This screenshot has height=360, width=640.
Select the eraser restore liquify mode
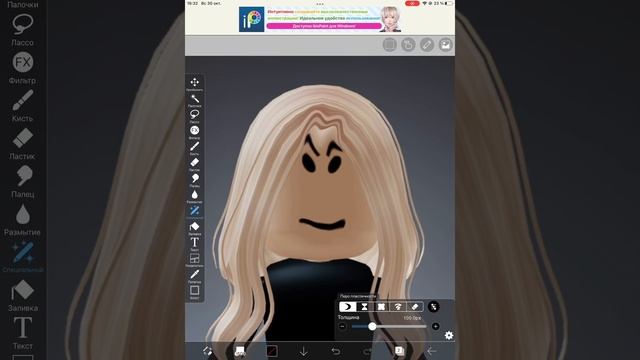point(415,307)
